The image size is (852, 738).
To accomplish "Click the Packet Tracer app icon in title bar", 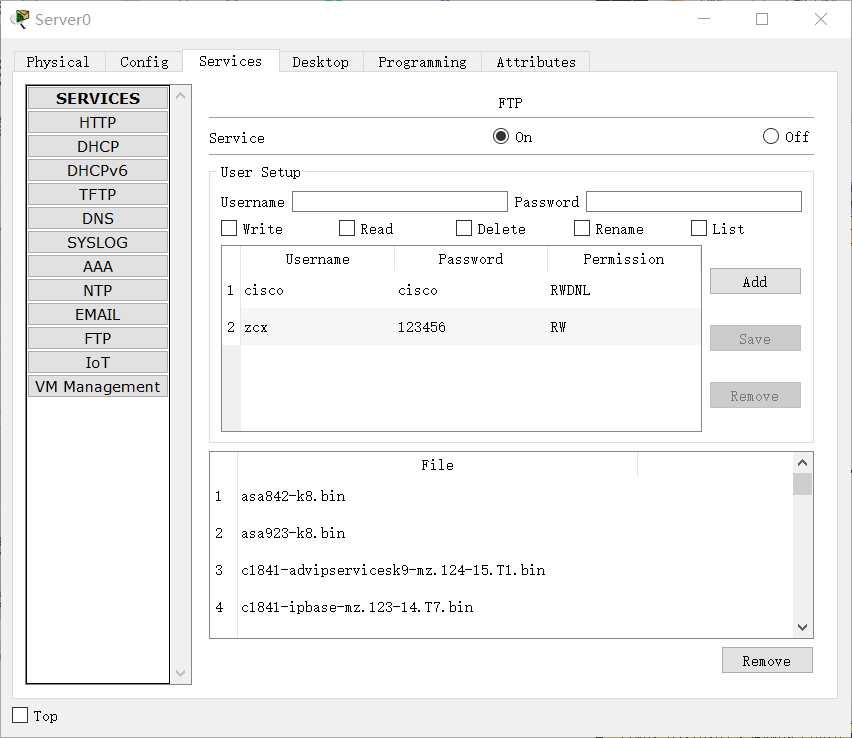I will 20,19.
